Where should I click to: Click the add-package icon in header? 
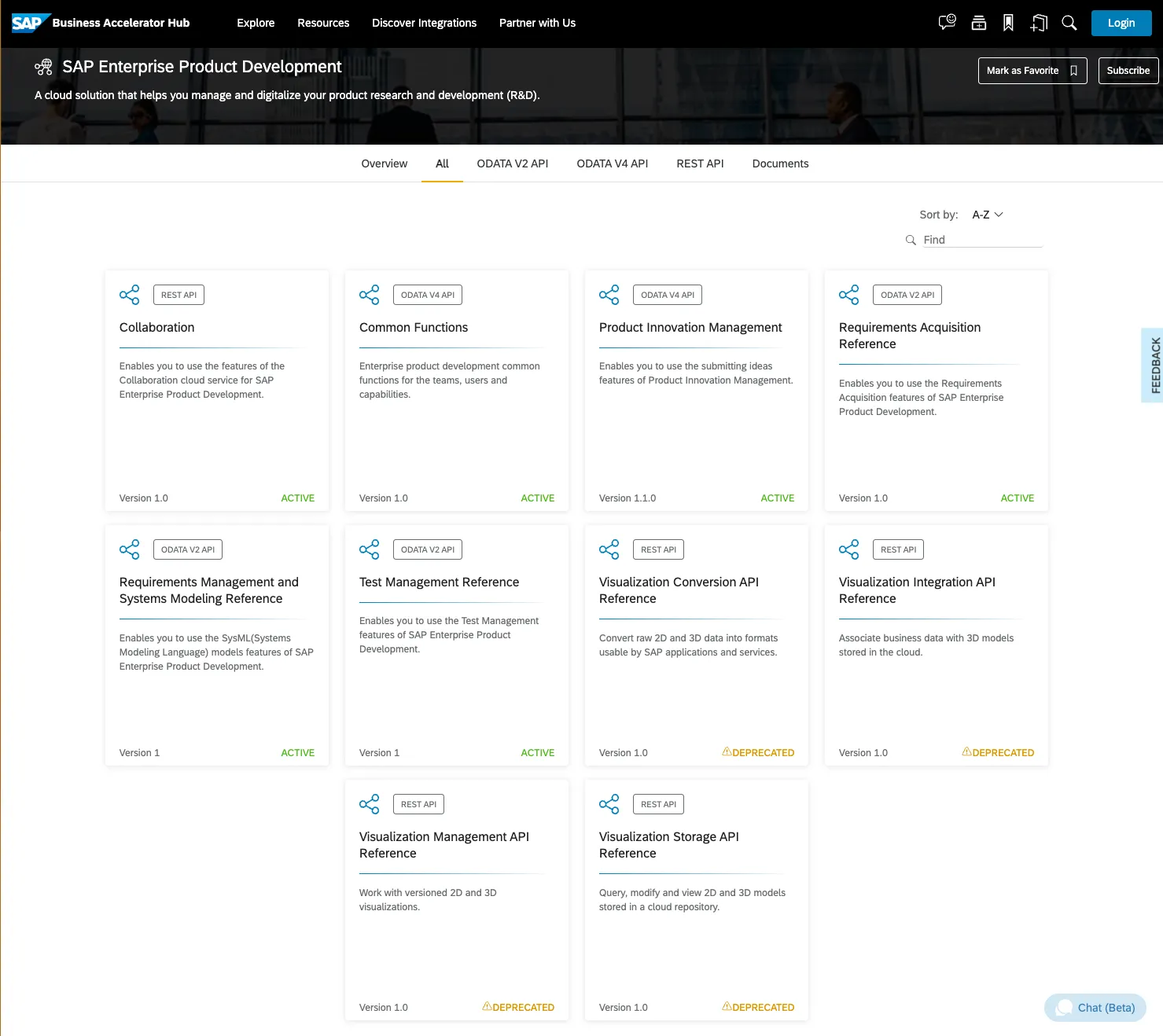[978, 23]
